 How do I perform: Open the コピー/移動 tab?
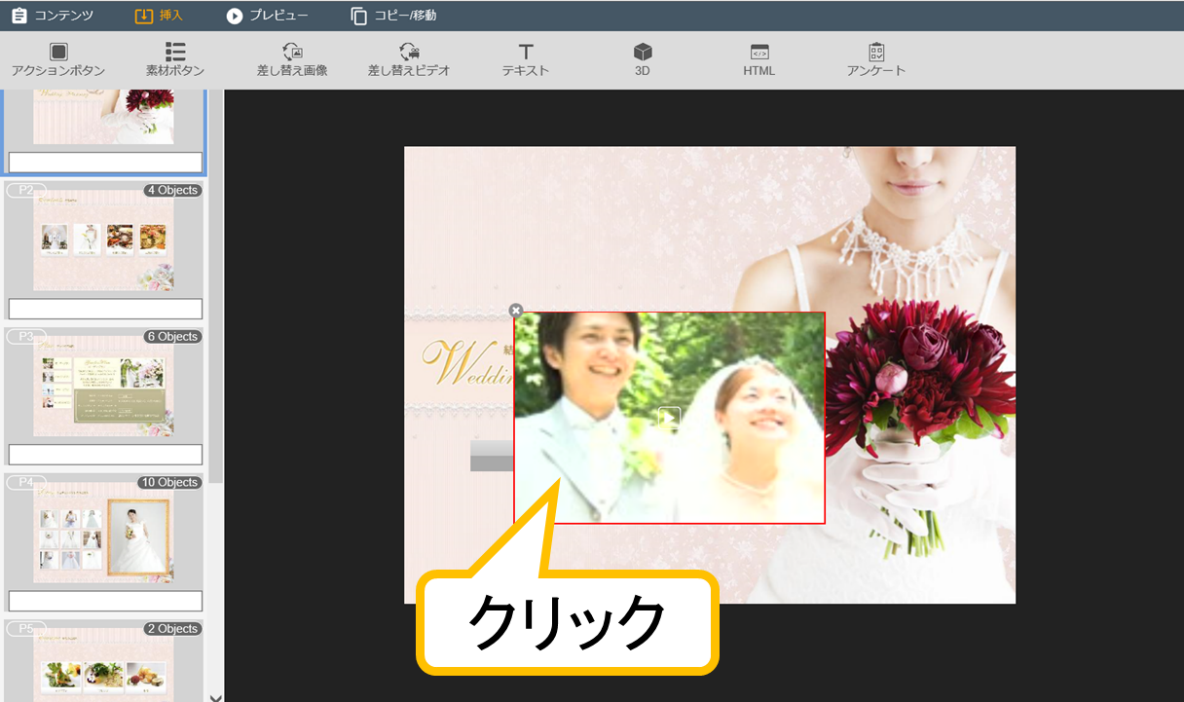pos(393,16)
